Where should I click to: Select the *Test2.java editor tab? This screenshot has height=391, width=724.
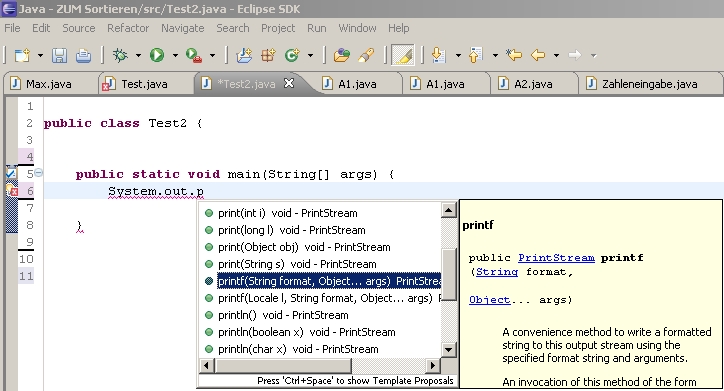(246, 84)
